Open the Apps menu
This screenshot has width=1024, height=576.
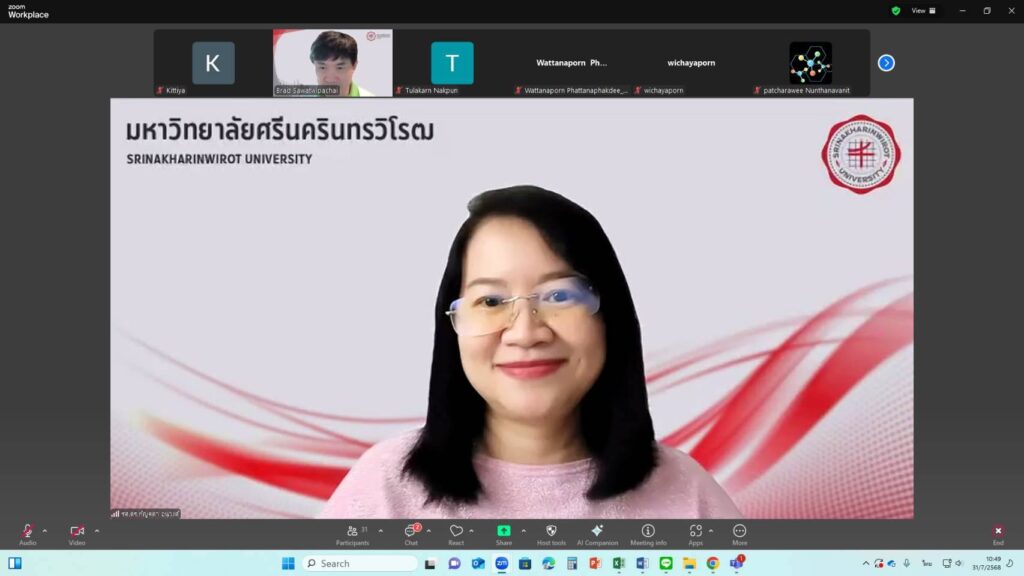pos(696,534)
